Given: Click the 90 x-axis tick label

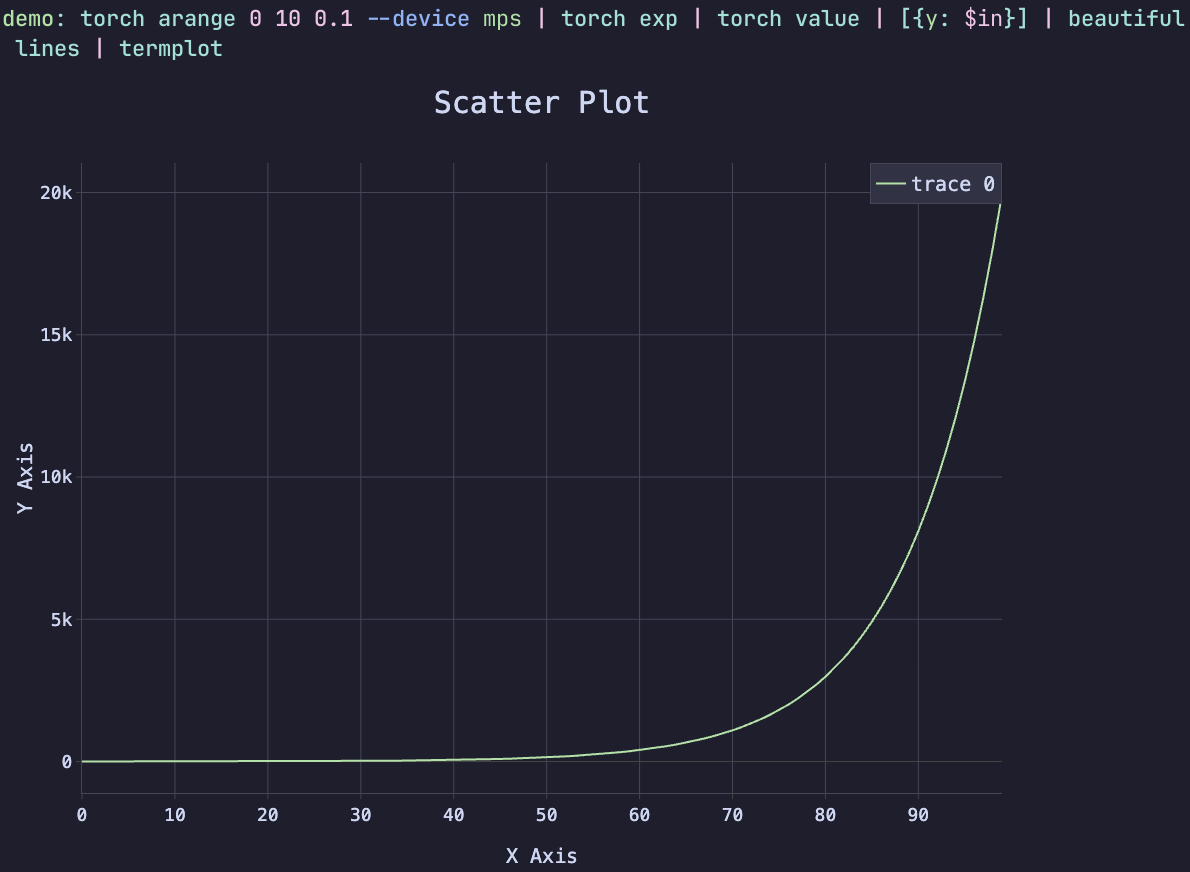Looking at the screenshot, I should 918,815.
